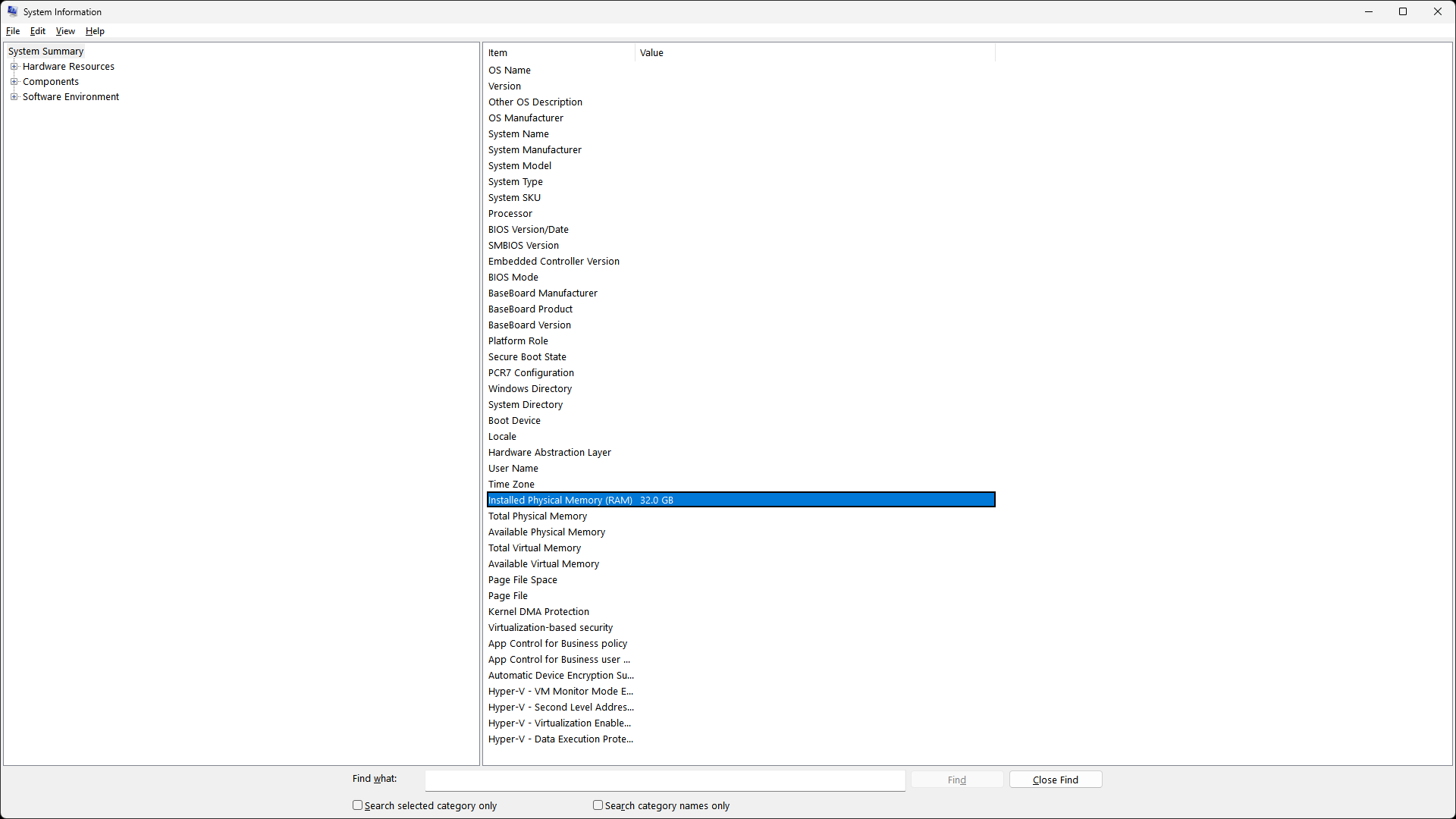
Task: Open the Help menu
Action: click(x=95, y=31)
